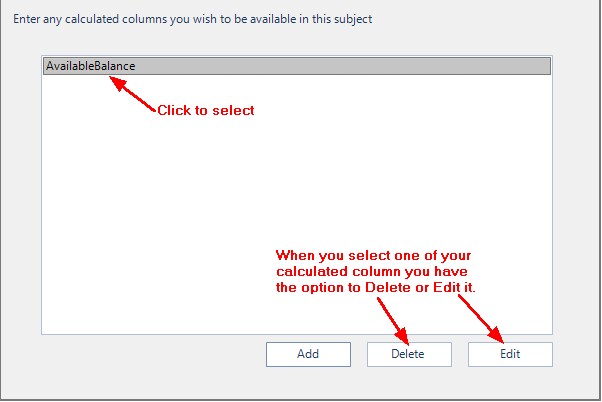The height and width of the screenshot is (402, 602).
Task: Click the 'calculated column you have' annotation line
Action: (x=372, y=271)
